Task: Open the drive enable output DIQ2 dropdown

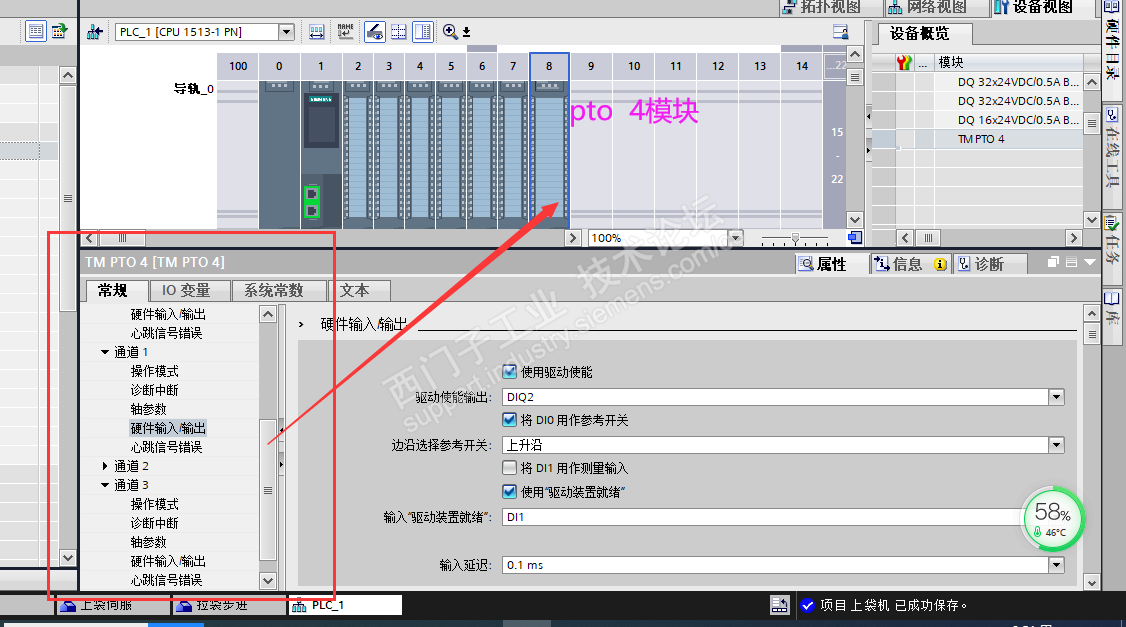Action: pos(1056,397)
